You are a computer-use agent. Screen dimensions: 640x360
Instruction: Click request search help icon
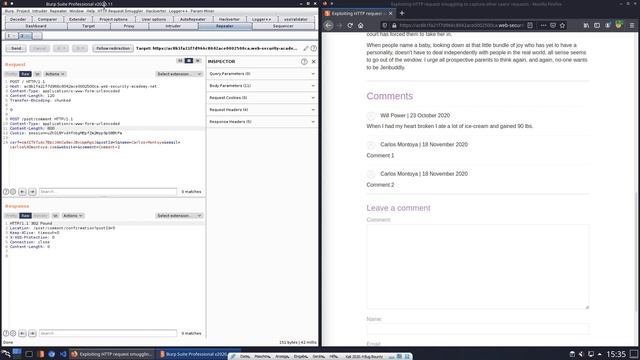coord(6,191)
